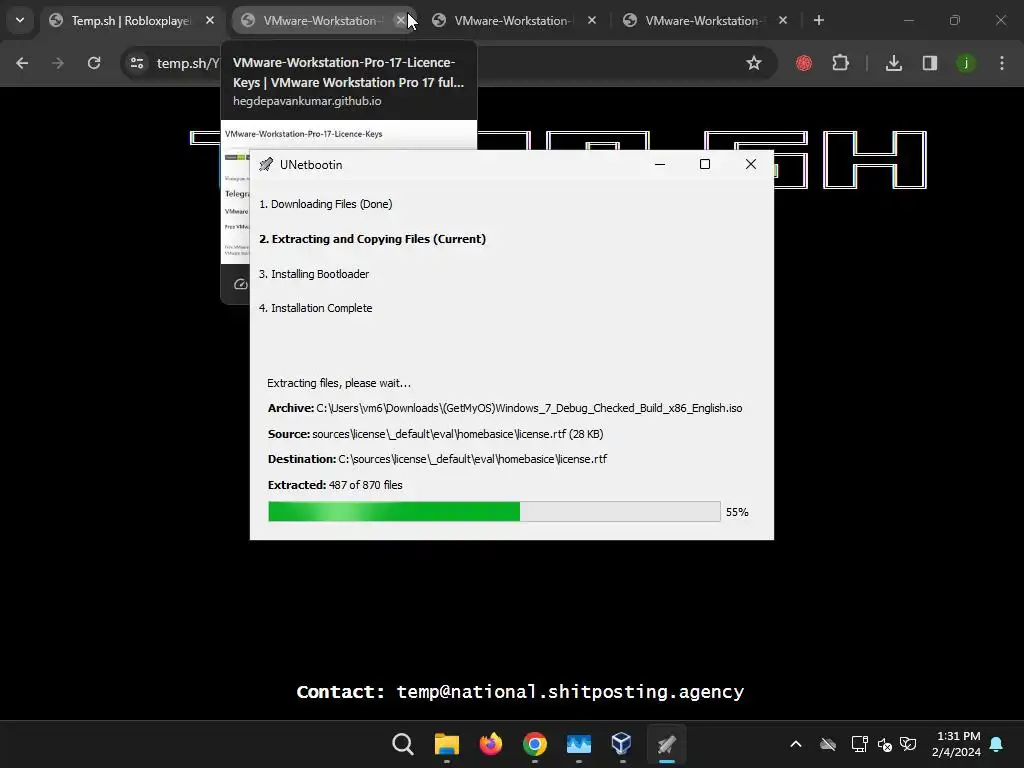
Task: Open File Explorer from taskbar
Action: click(447, 744)
